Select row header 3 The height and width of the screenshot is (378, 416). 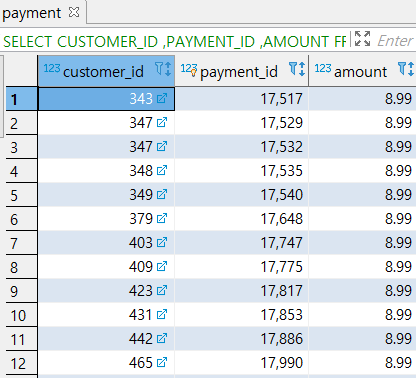(21, 147)
